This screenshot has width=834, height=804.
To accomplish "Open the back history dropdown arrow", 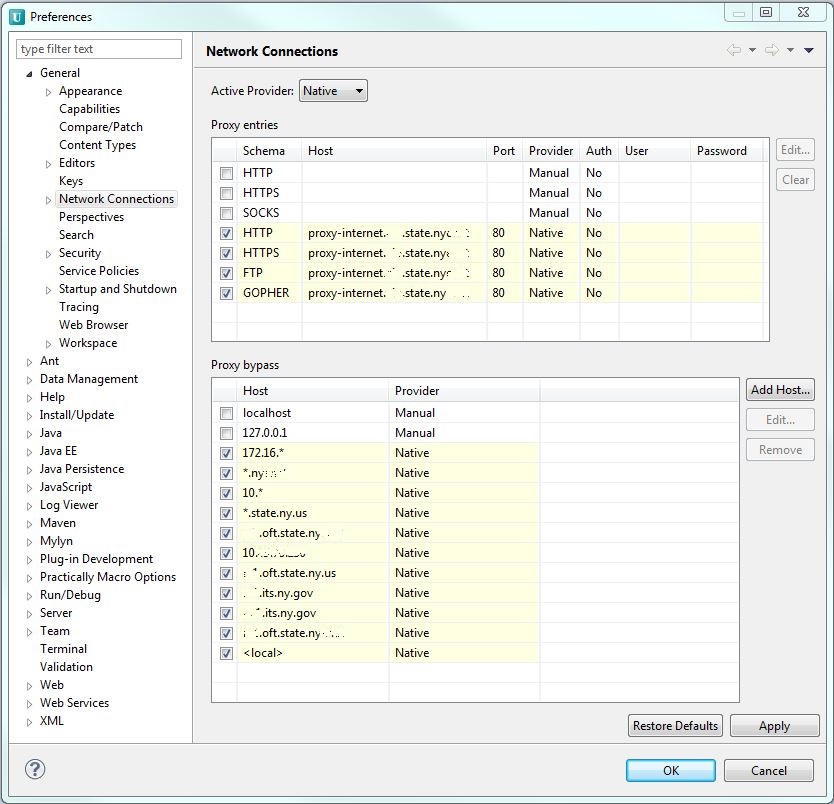I will [x=752, y=50].
